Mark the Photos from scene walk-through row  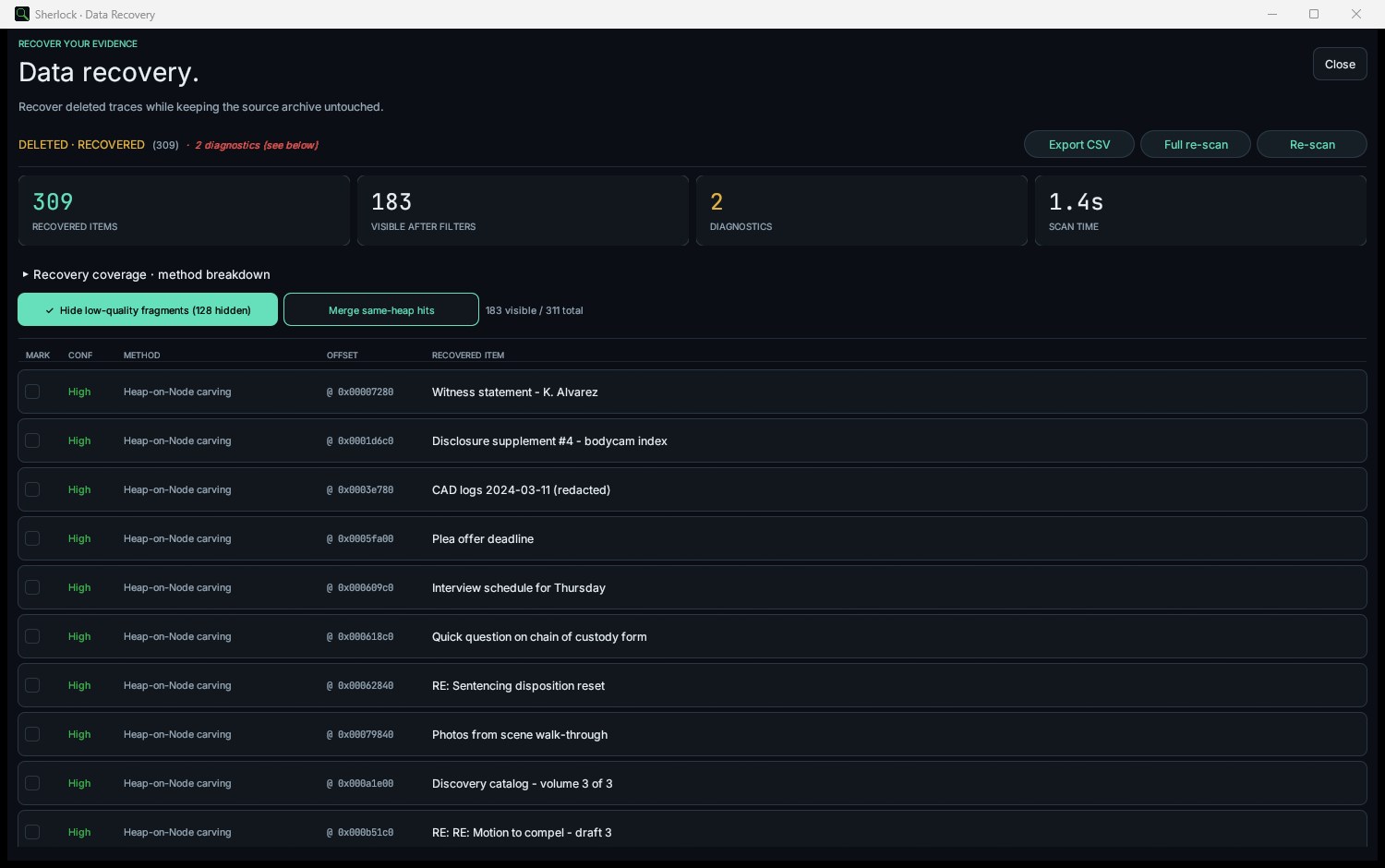coord(32,734)
